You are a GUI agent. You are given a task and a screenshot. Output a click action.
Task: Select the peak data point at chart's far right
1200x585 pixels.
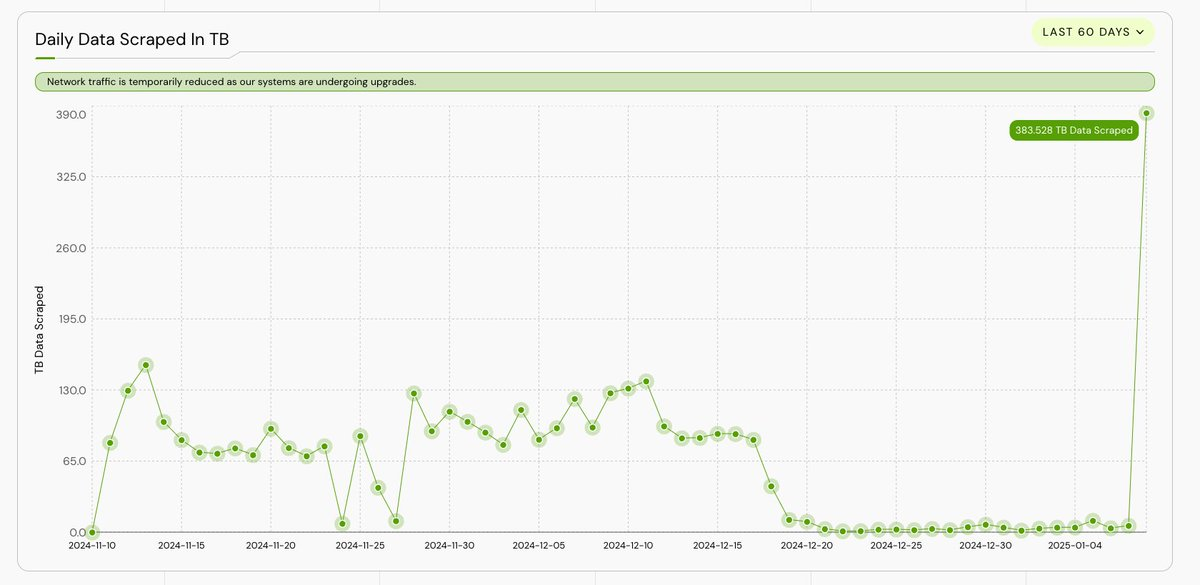pyautogui.click(x=1147, y=113)
